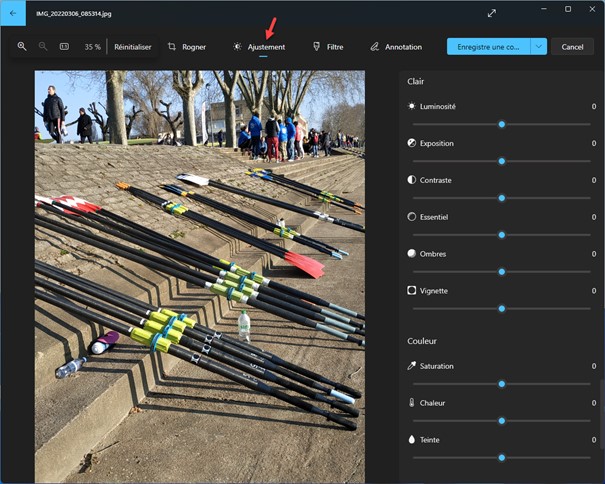This screenshot has height=484, width=605.
Task: Click the Exposition icon
Action: point(412,143)
